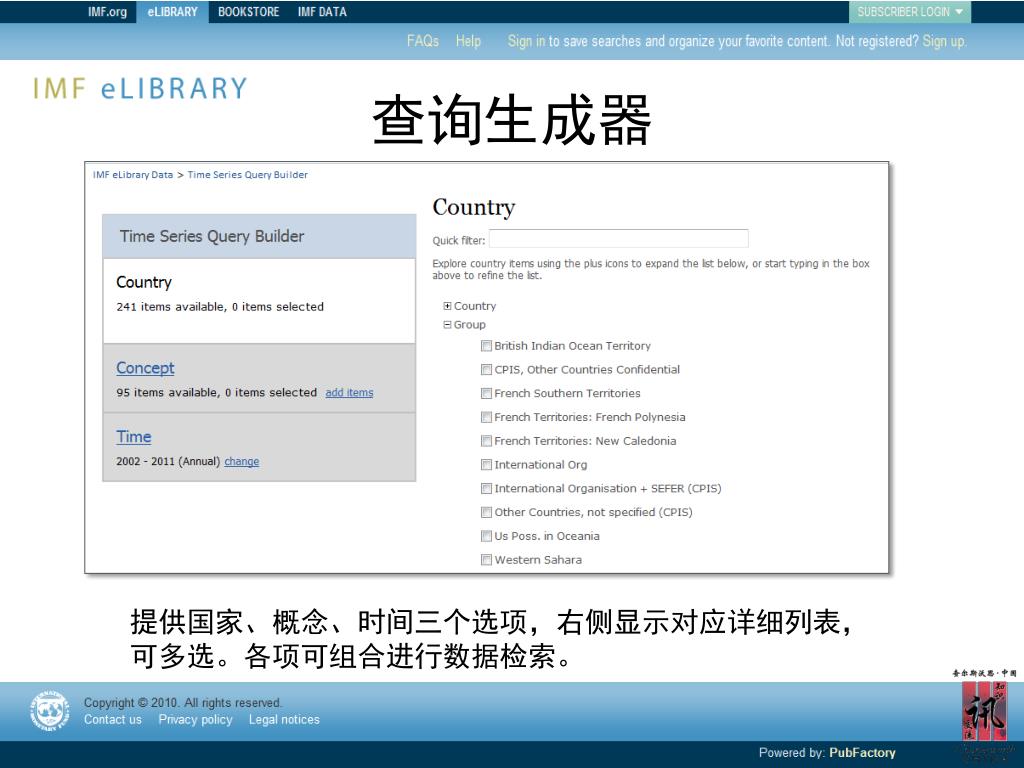Open the Concept section link
The height and width of the screenshot is (768, 1024).
coord(145,368)
